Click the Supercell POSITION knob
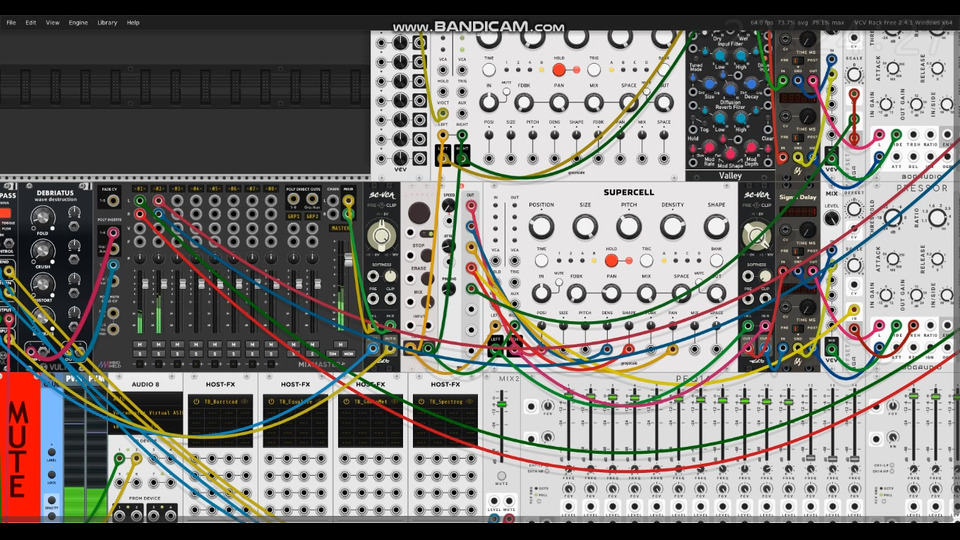960x540 pixels. [x=541, y=227]
